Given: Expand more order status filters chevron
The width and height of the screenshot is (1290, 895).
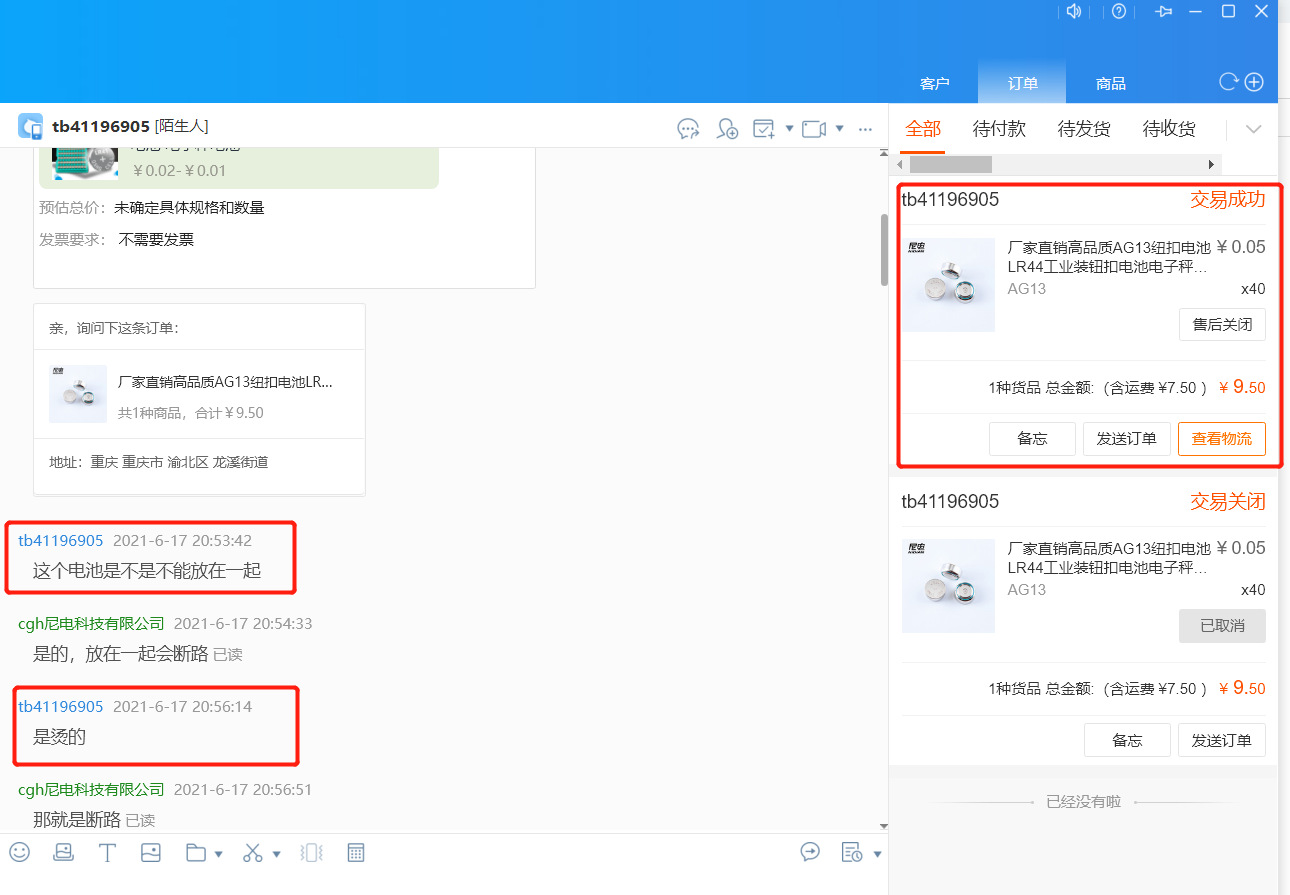Looking at the screenshot, I should 1253,129.
